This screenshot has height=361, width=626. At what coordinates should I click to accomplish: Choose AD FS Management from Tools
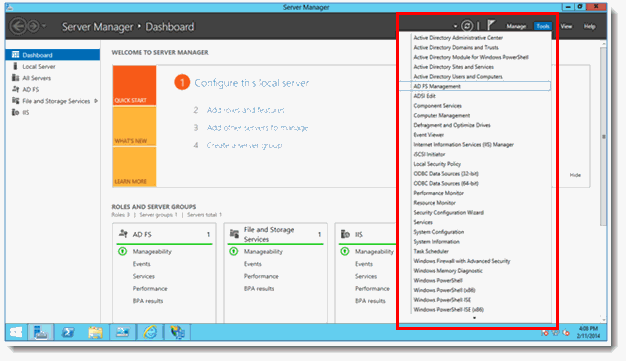point(475,86)
